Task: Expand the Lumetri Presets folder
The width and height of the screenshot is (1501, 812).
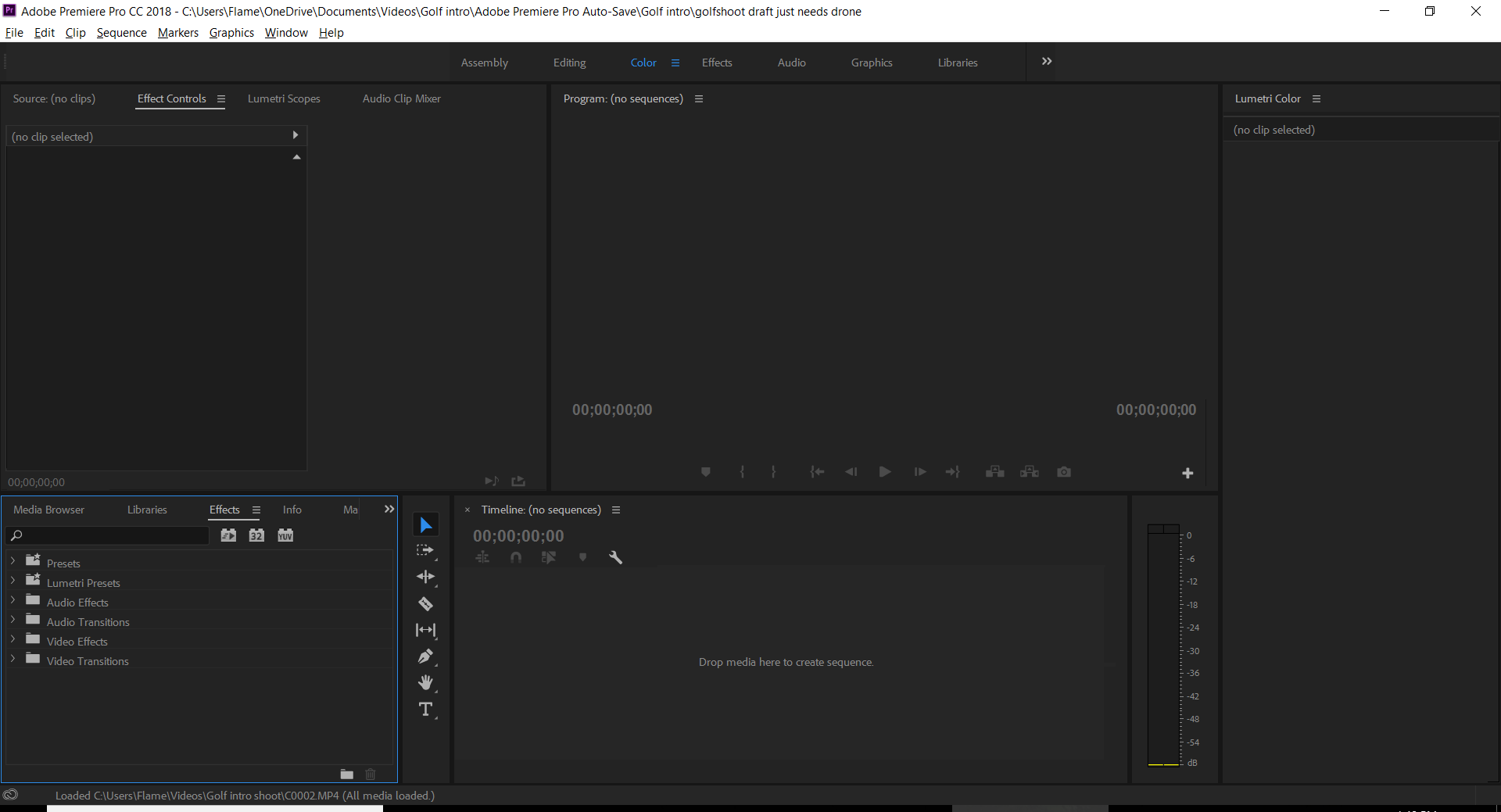Action: pyautogui.click(x=13, y=582)
